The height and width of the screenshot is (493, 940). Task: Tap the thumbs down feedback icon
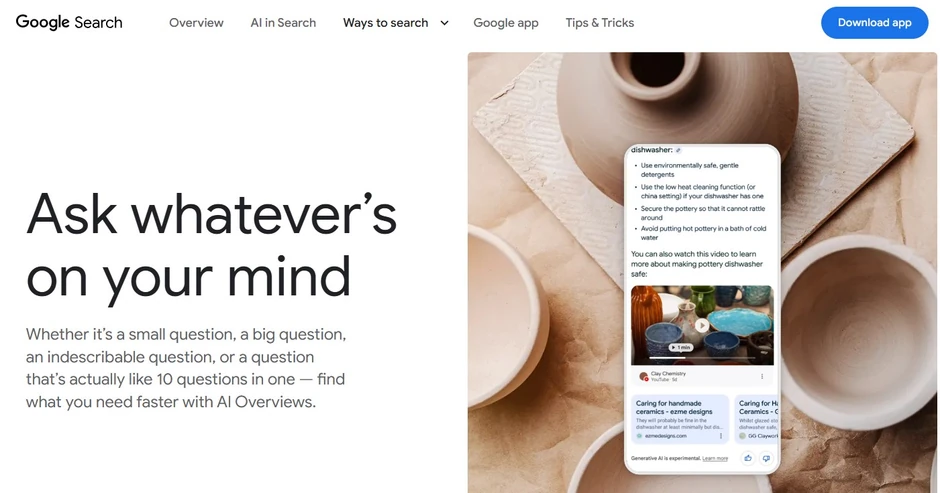pos(766,458)
